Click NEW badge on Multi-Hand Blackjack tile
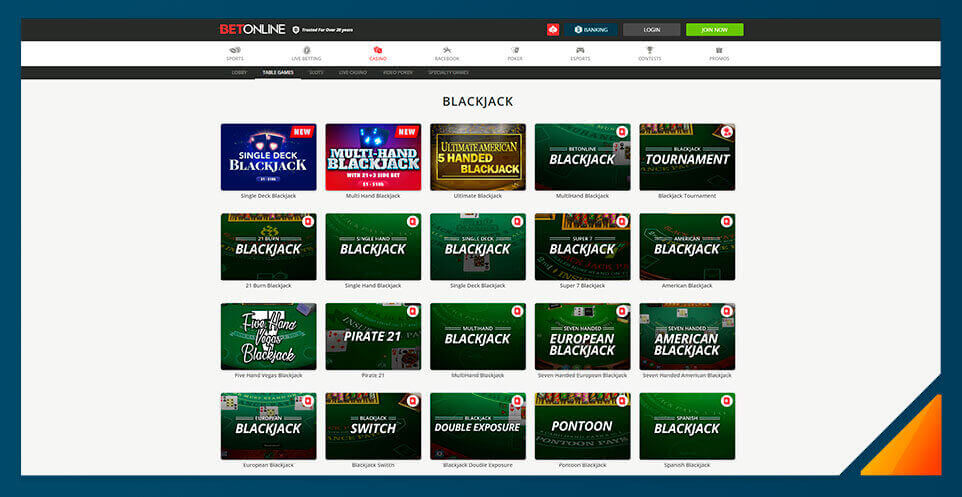The width and height of the screenshot is (962, 497). tap(409, 131)
